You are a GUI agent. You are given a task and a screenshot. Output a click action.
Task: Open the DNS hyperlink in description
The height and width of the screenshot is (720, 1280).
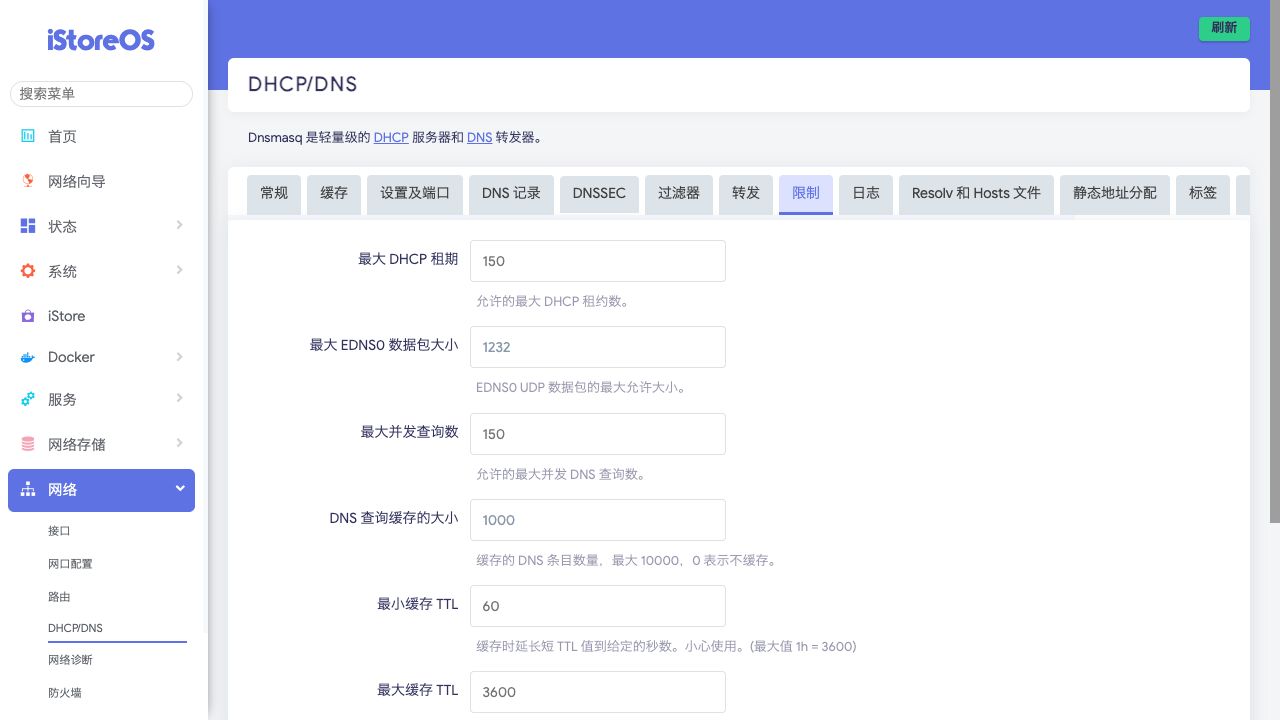[x=479, y=137]
